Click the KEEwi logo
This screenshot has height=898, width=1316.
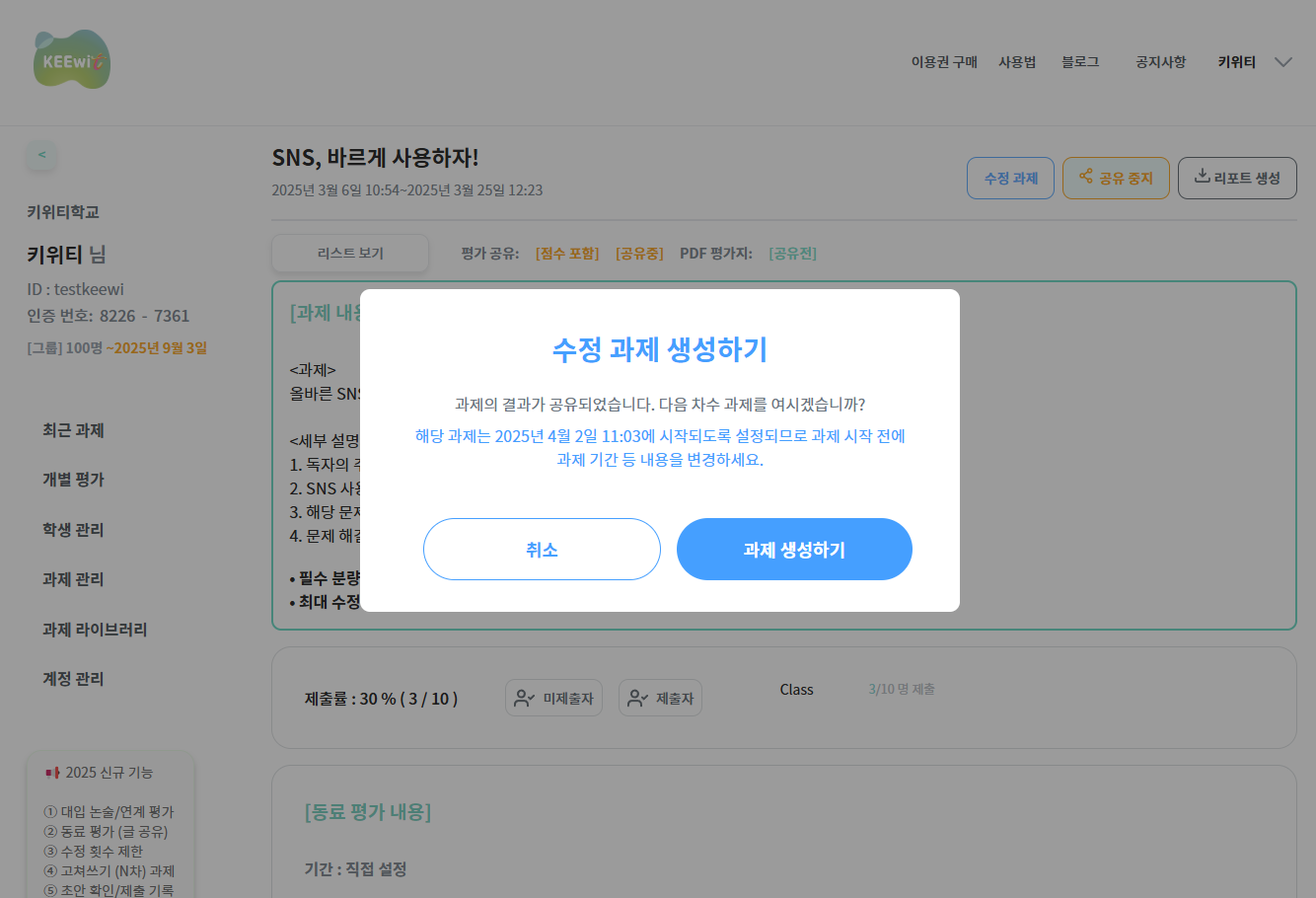point(71,60)
